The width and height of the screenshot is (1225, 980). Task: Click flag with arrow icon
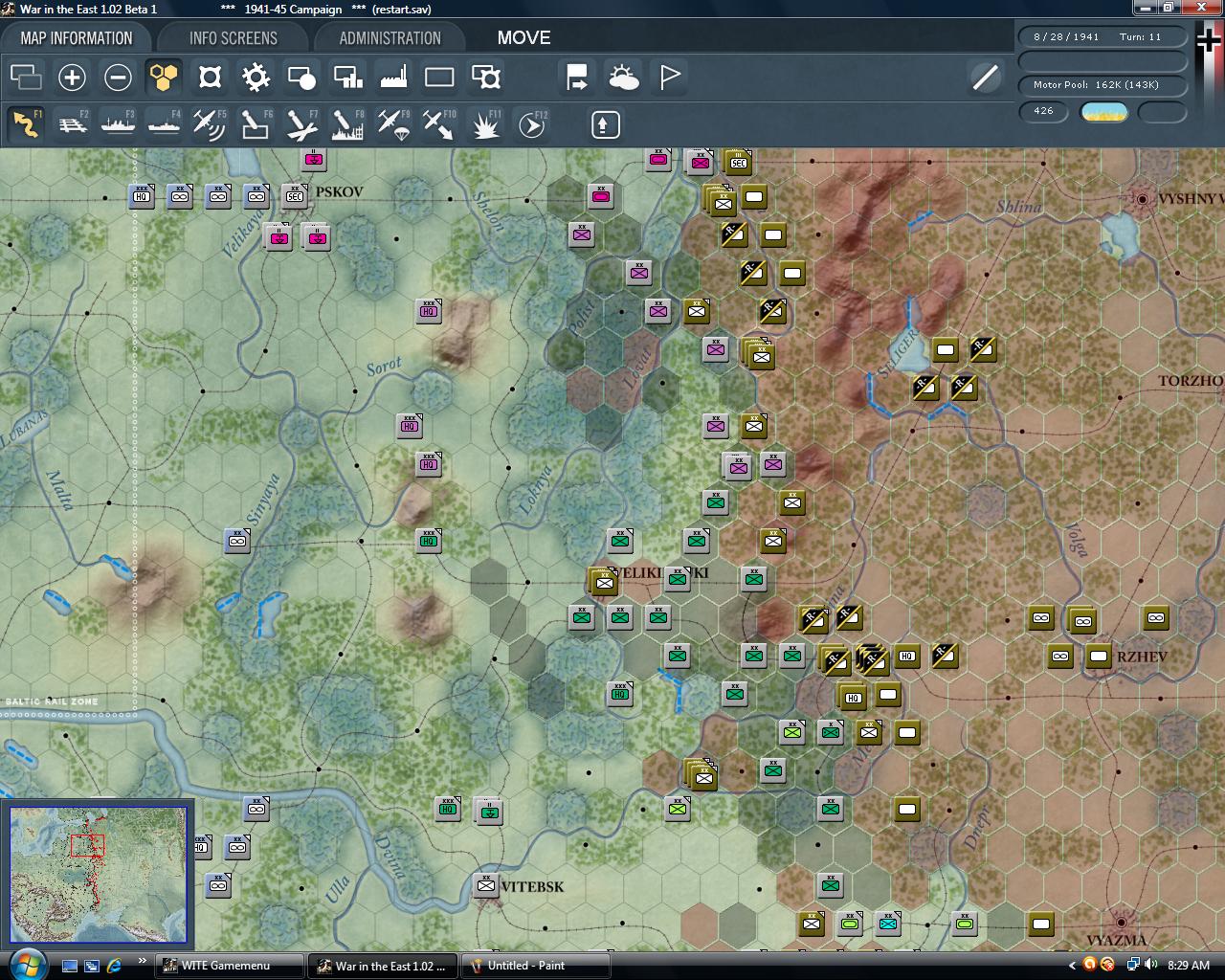click(x=577, y=77)
